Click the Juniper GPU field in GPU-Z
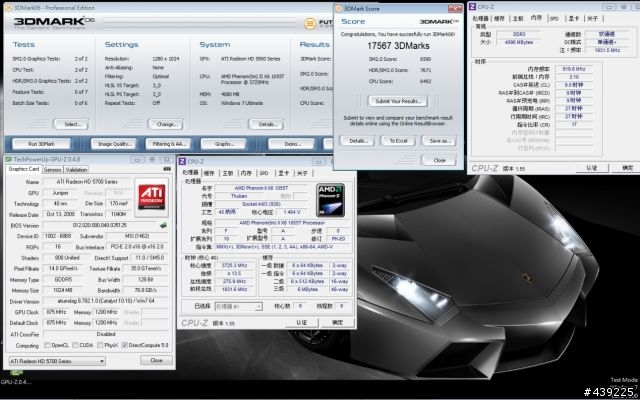Image resolution: width=640 pixels, height=400 pixels. coord(60,193)
